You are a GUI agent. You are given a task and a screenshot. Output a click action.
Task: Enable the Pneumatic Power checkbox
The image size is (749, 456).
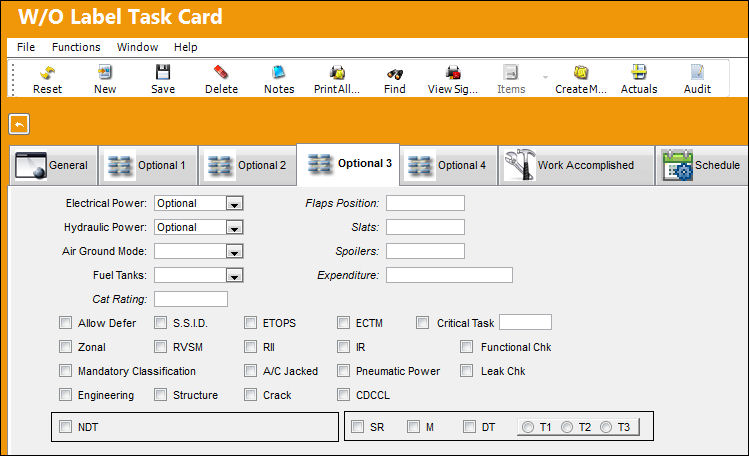(x=343, y=371)
